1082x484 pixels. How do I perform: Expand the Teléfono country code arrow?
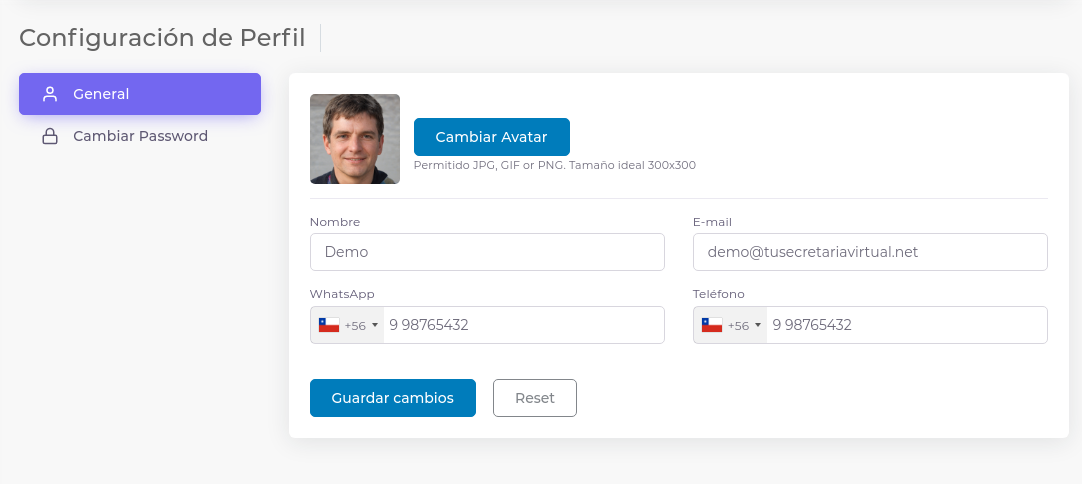pos(758,325)
